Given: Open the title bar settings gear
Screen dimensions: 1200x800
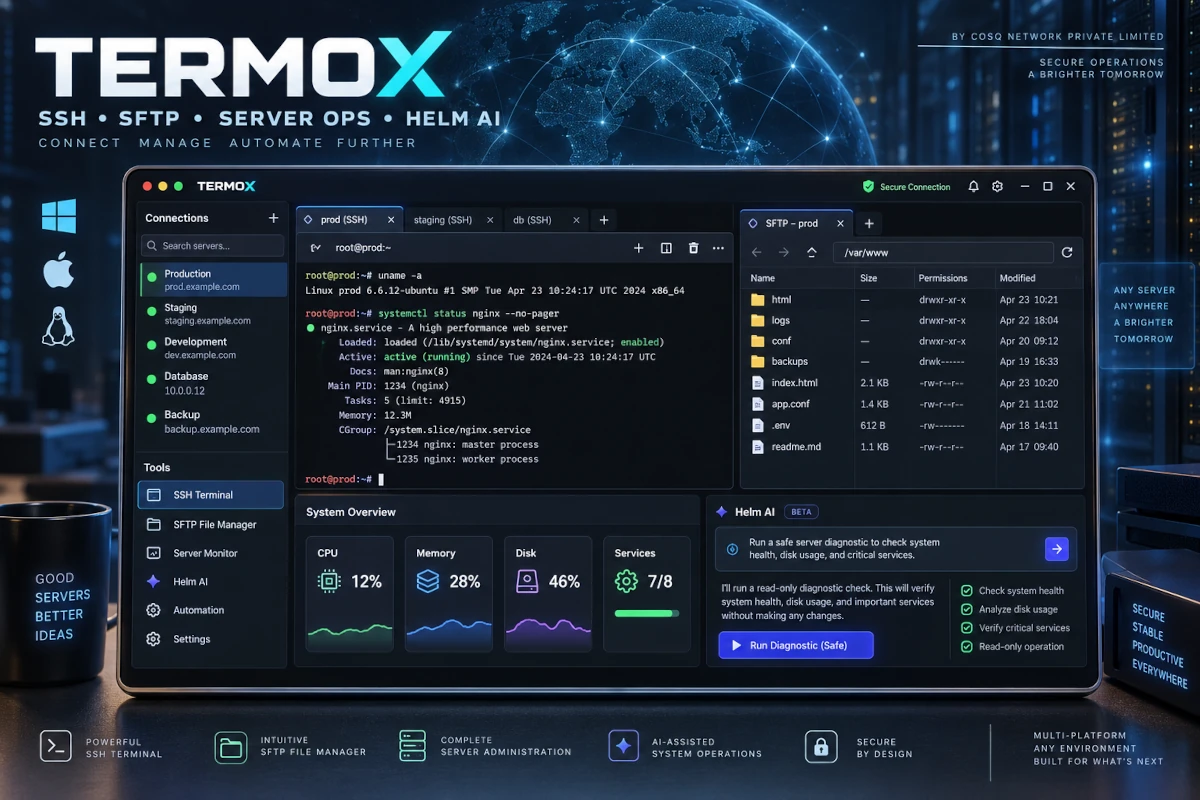Looking at the screenshot, I should click(x=997, y=187).
